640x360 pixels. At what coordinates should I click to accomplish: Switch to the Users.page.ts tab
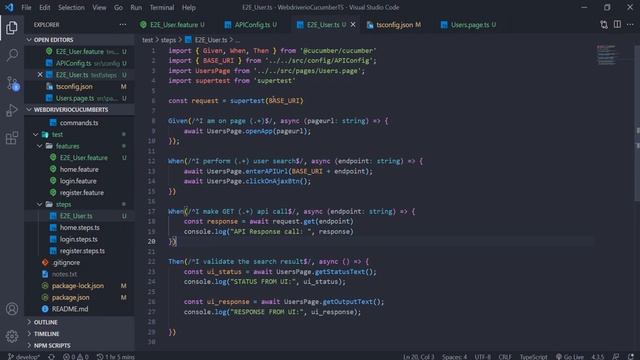coord(469,25)
